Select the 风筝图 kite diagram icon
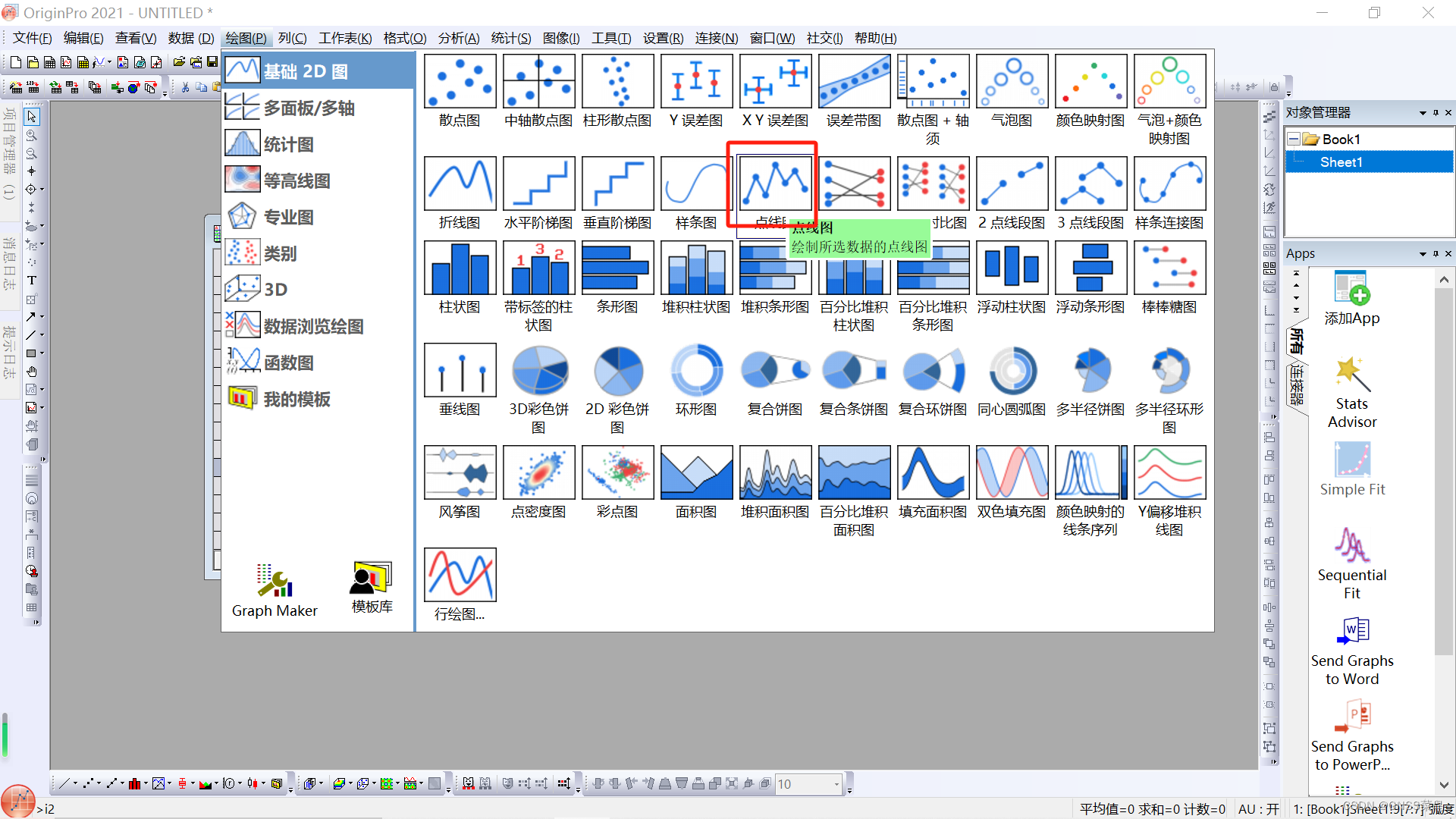 [x=460, y=473]
